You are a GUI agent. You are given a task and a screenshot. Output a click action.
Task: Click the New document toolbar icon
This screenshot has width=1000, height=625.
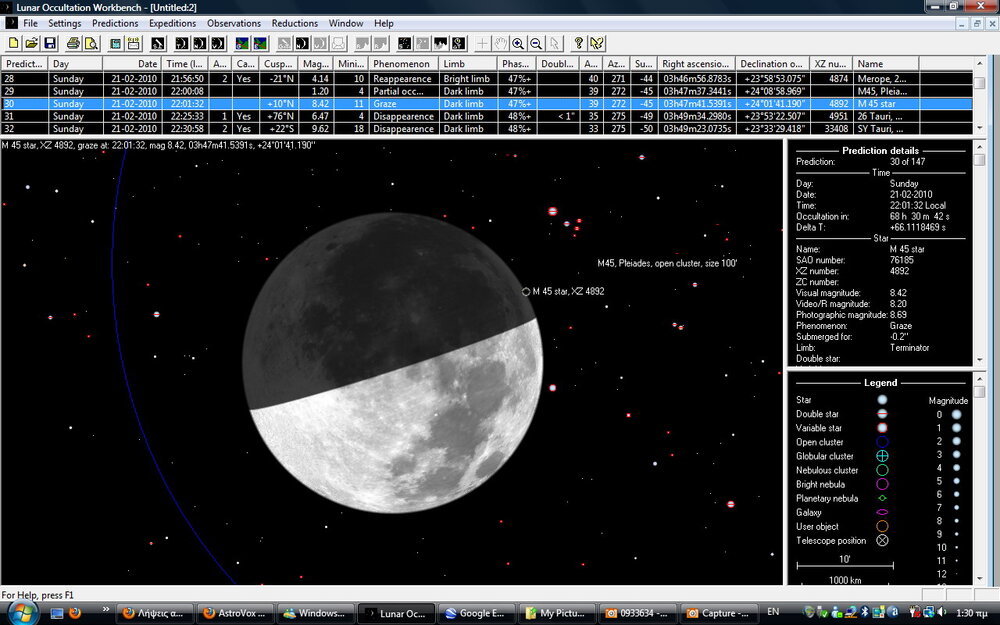14,43
